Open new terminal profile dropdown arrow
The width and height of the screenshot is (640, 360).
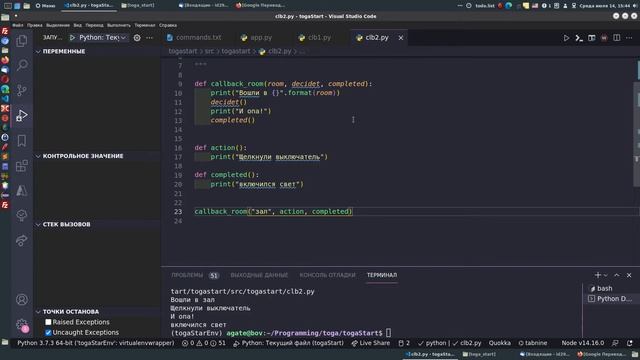[x=606, y=275]
